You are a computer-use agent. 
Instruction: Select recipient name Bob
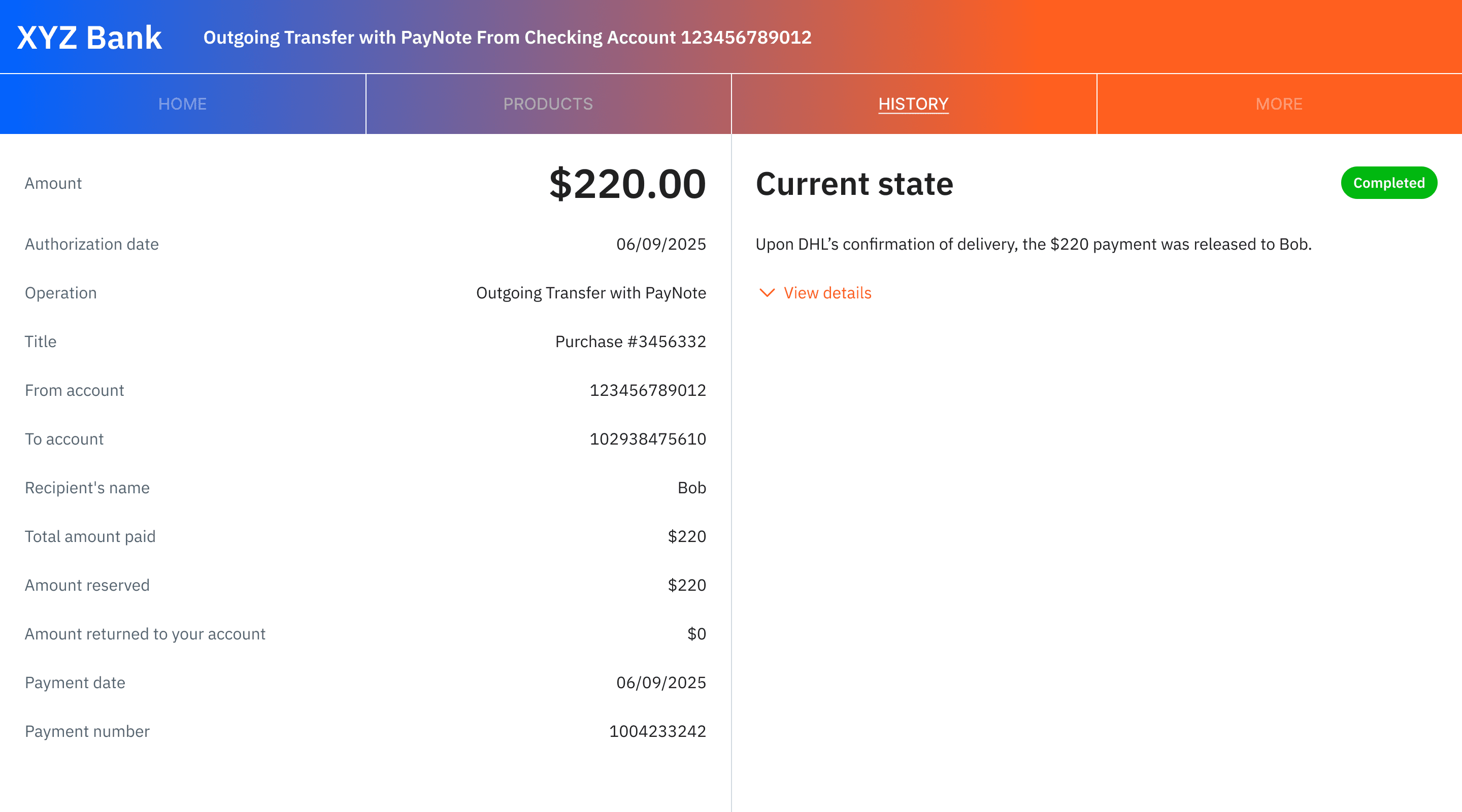click(693, 487)
